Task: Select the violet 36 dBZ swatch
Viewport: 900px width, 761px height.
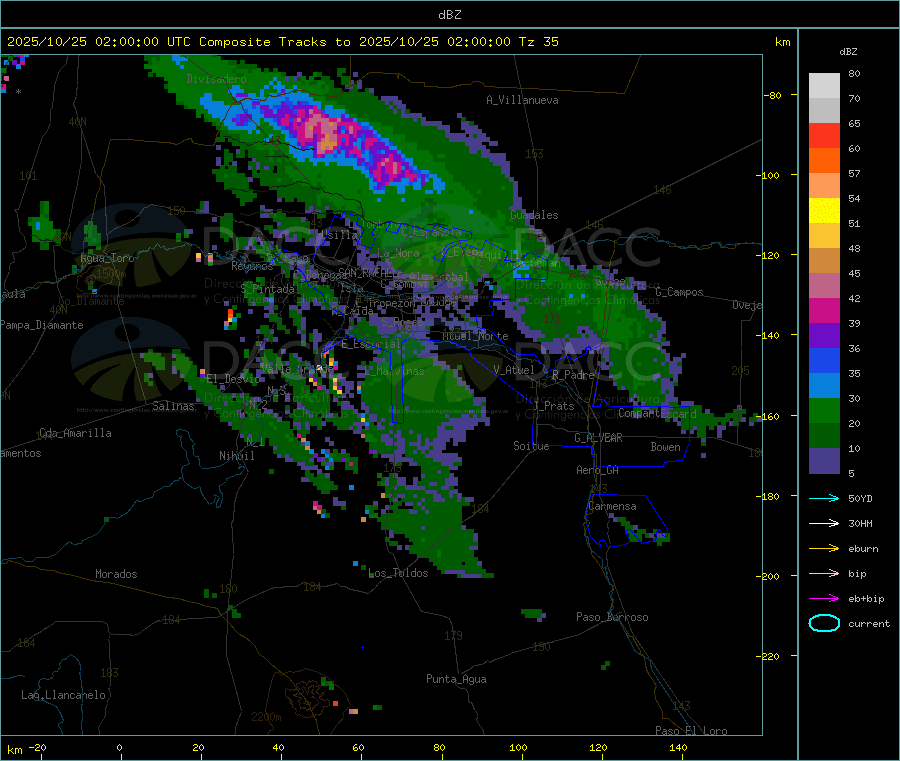Action: point(824,336)
